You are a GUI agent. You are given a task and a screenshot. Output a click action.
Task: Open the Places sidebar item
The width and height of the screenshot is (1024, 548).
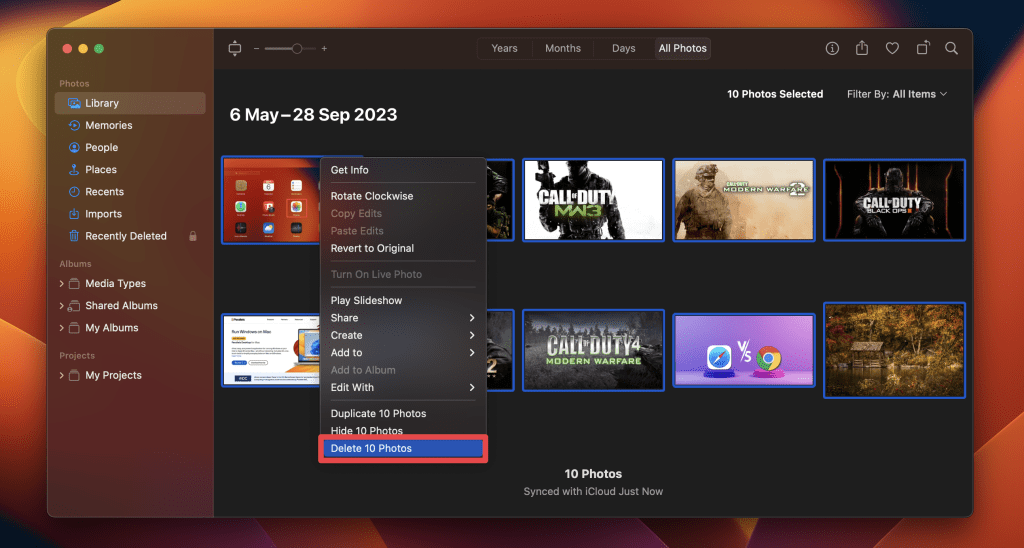100,170
